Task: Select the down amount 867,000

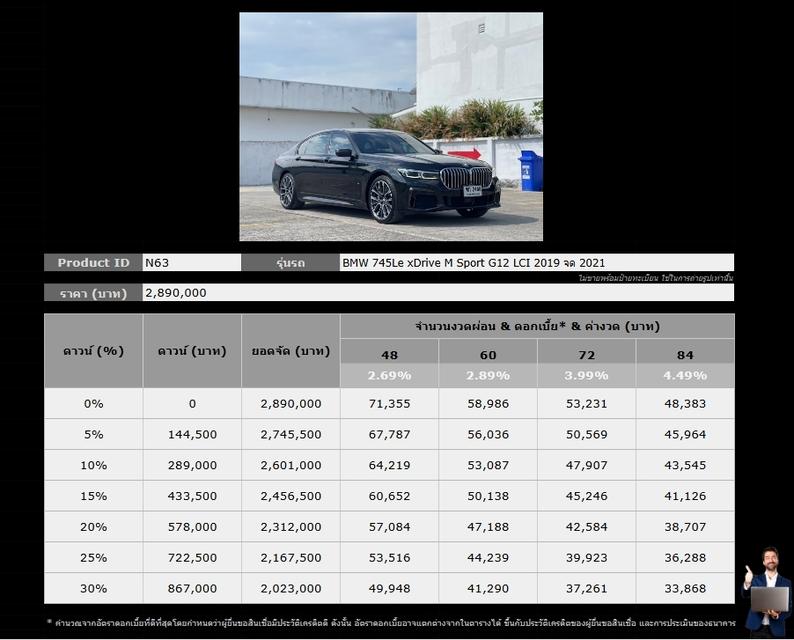Action: [x=192, y=588]
